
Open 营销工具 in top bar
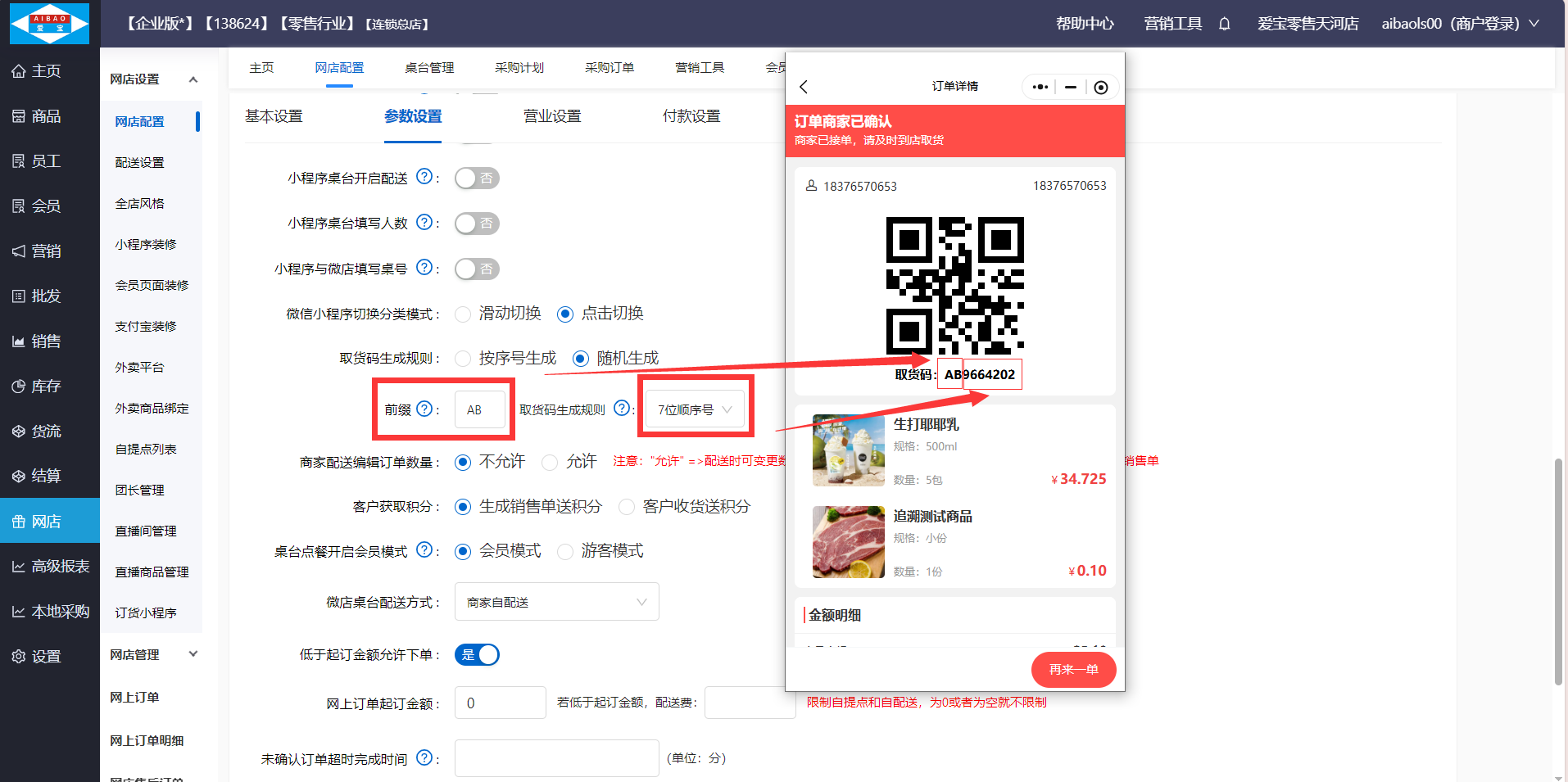point(1173,24)
